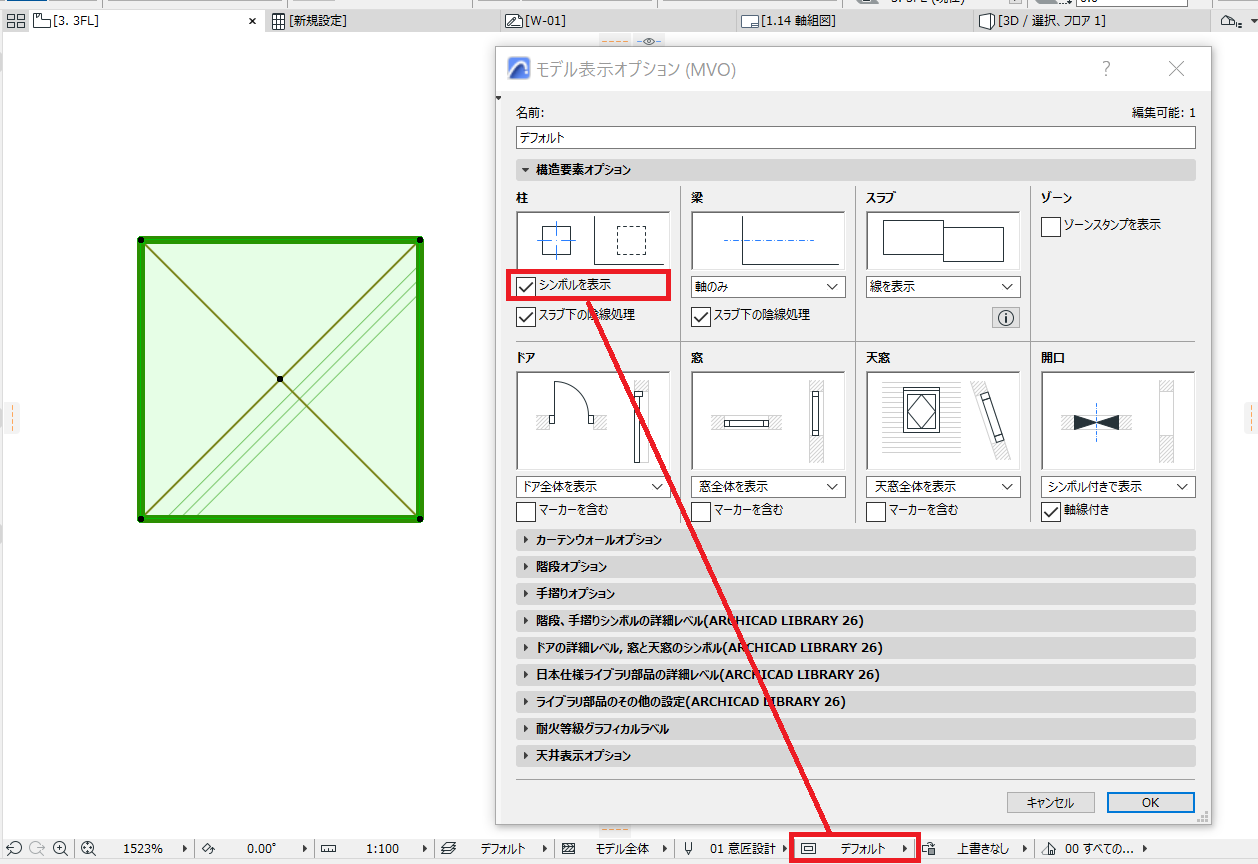Expand 階段オプション section
1258x864 pixels.
pos(855,567)
